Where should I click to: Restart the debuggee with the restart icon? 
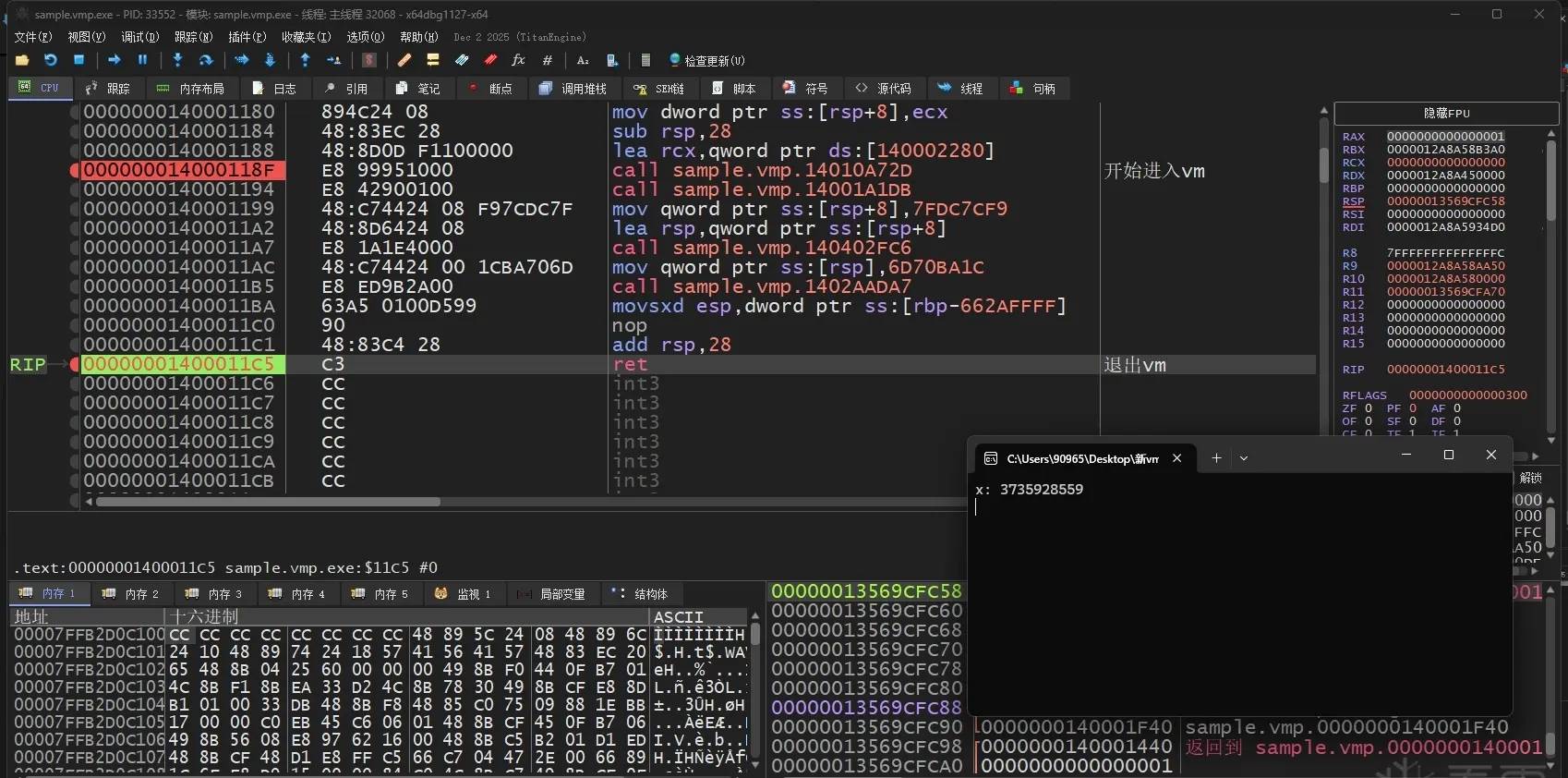(x=51, y=60)
